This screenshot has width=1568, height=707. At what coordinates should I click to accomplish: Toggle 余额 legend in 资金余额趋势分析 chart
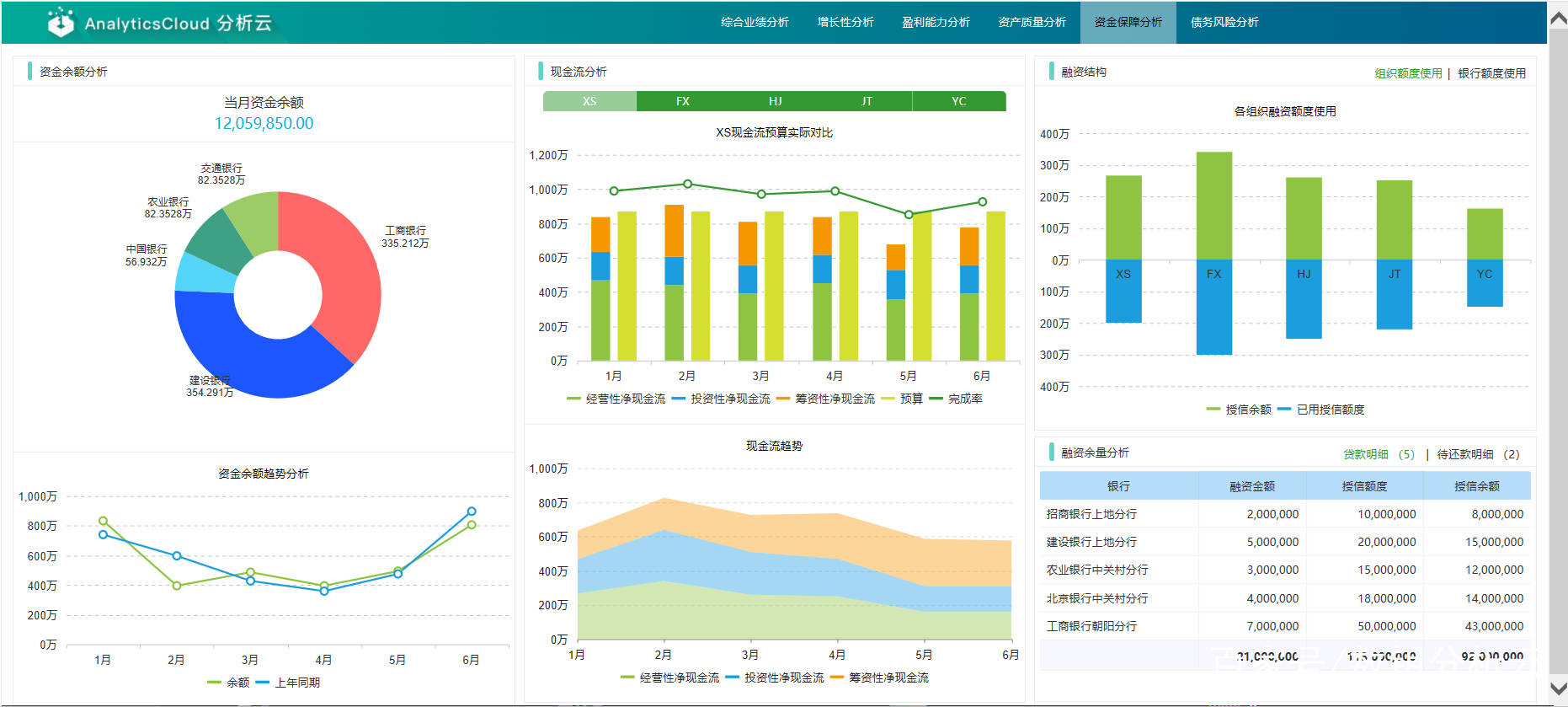228,683
